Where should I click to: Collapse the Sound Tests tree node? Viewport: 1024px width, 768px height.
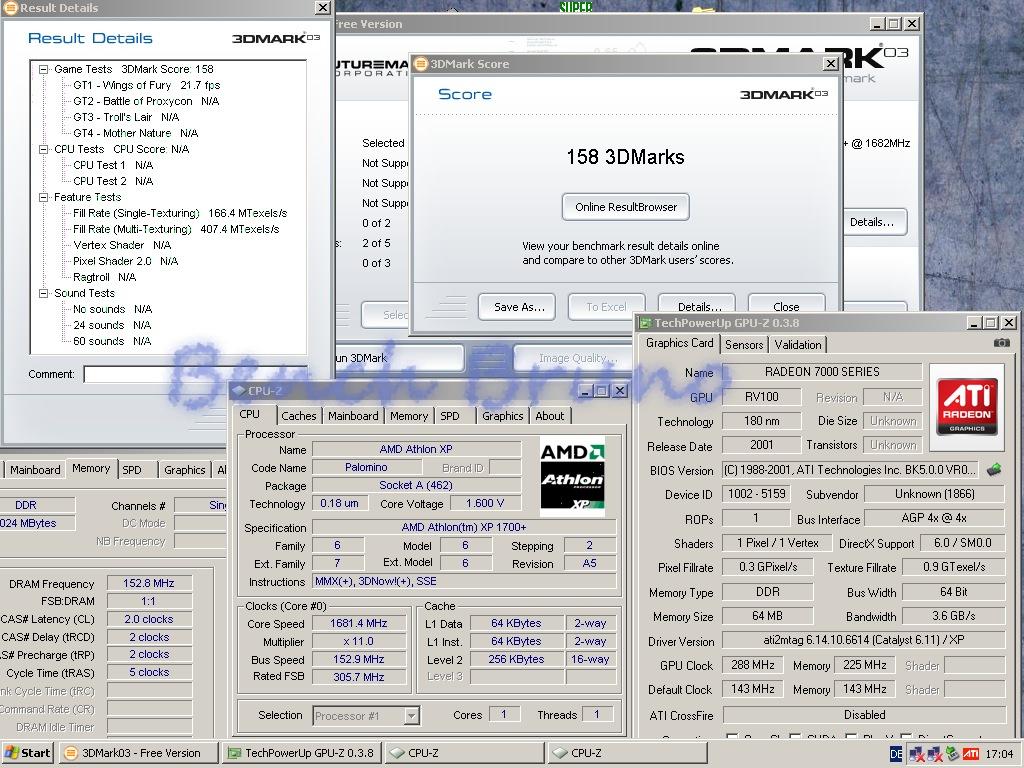(x=44, y=293)
